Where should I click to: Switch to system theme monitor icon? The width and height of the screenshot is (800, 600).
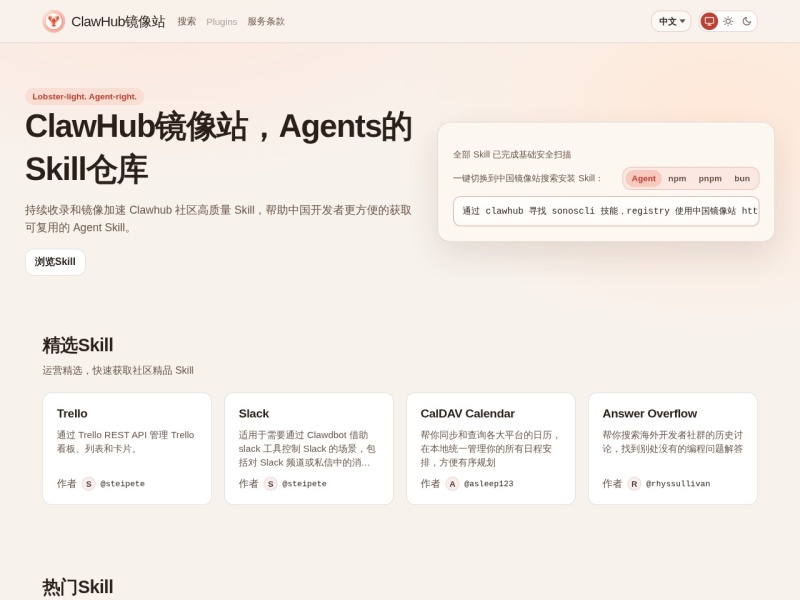[709, 21]
